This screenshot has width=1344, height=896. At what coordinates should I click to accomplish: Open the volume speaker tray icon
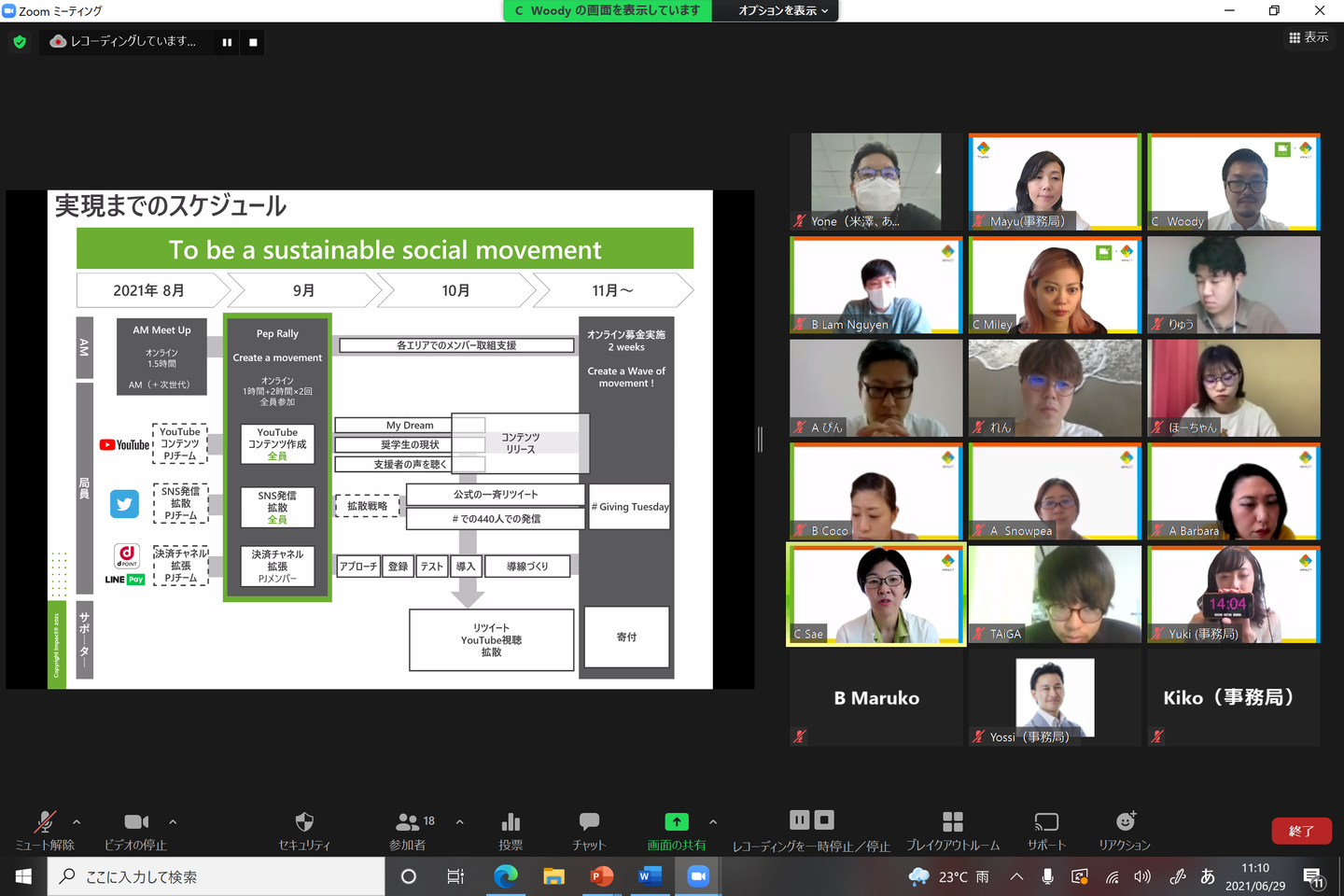tap(1142, 876)
